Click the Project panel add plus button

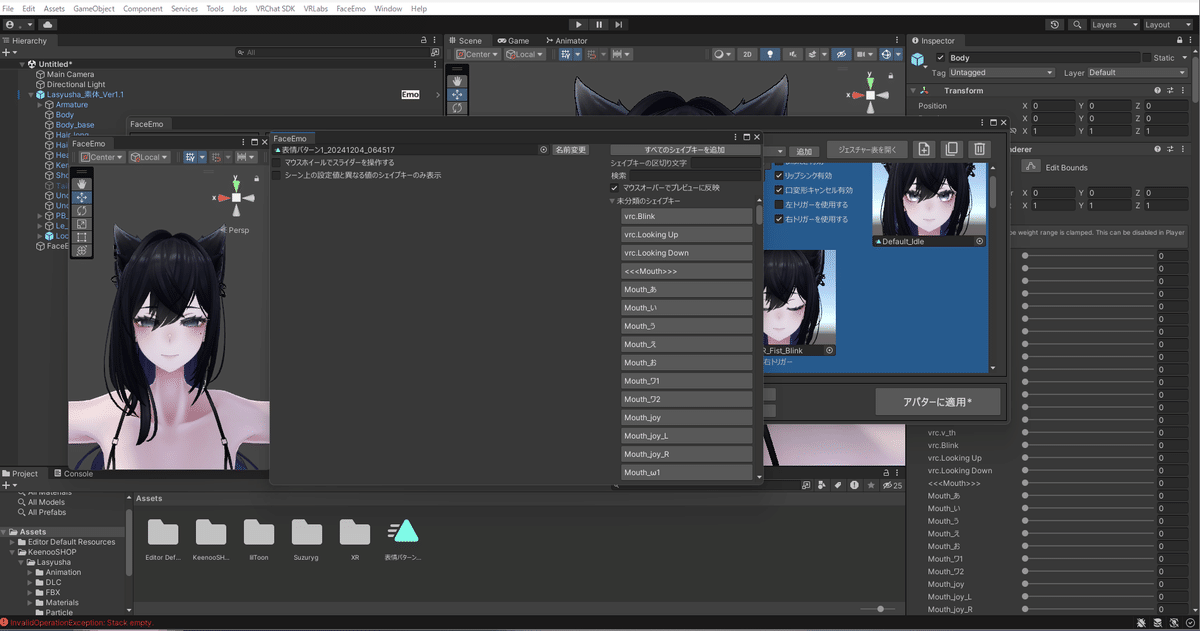click(8, 485)
